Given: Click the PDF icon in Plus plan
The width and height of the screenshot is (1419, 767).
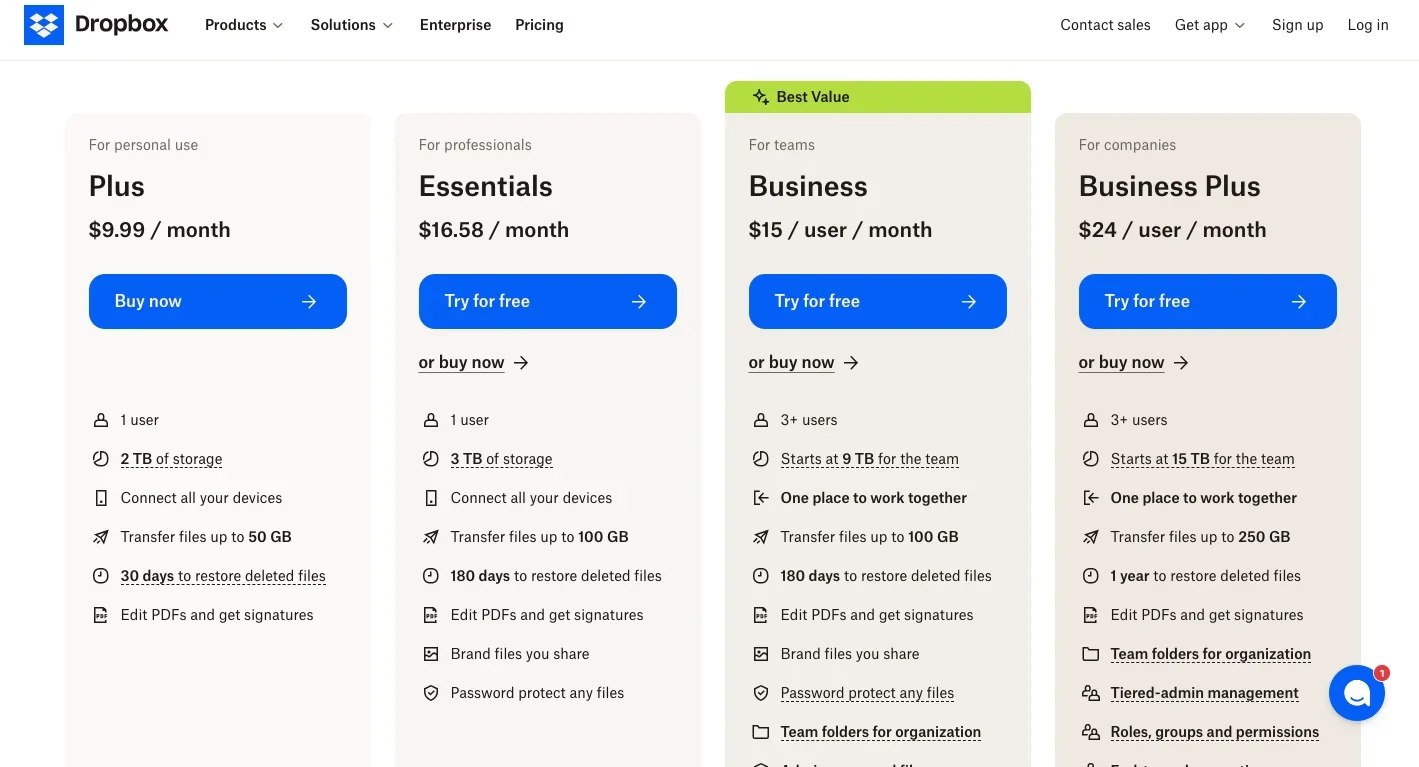Looking at the screenshot, I should (x=100, y=615).
